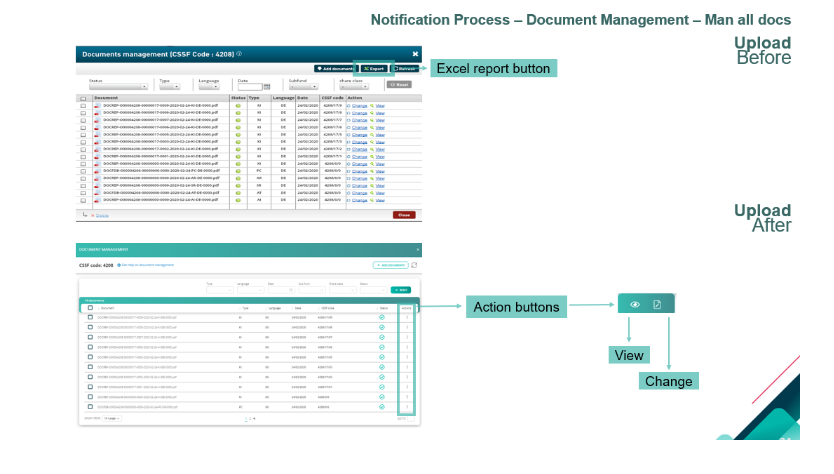Click Change link in old row 4208/17/9
834x474 pixels.
(360, 106)
